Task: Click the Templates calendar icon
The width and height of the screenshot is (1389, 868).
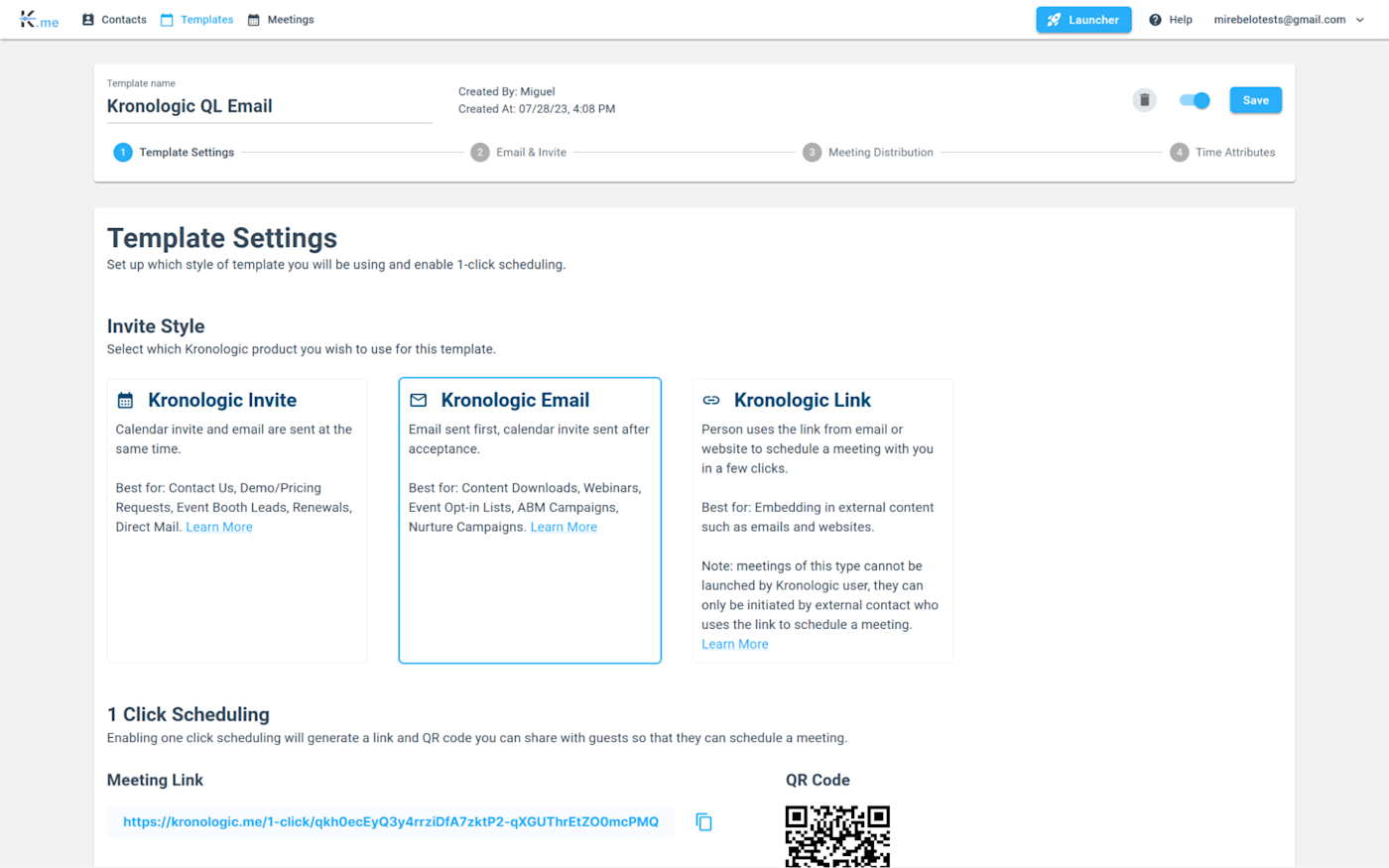Action: tap(167, 20)
